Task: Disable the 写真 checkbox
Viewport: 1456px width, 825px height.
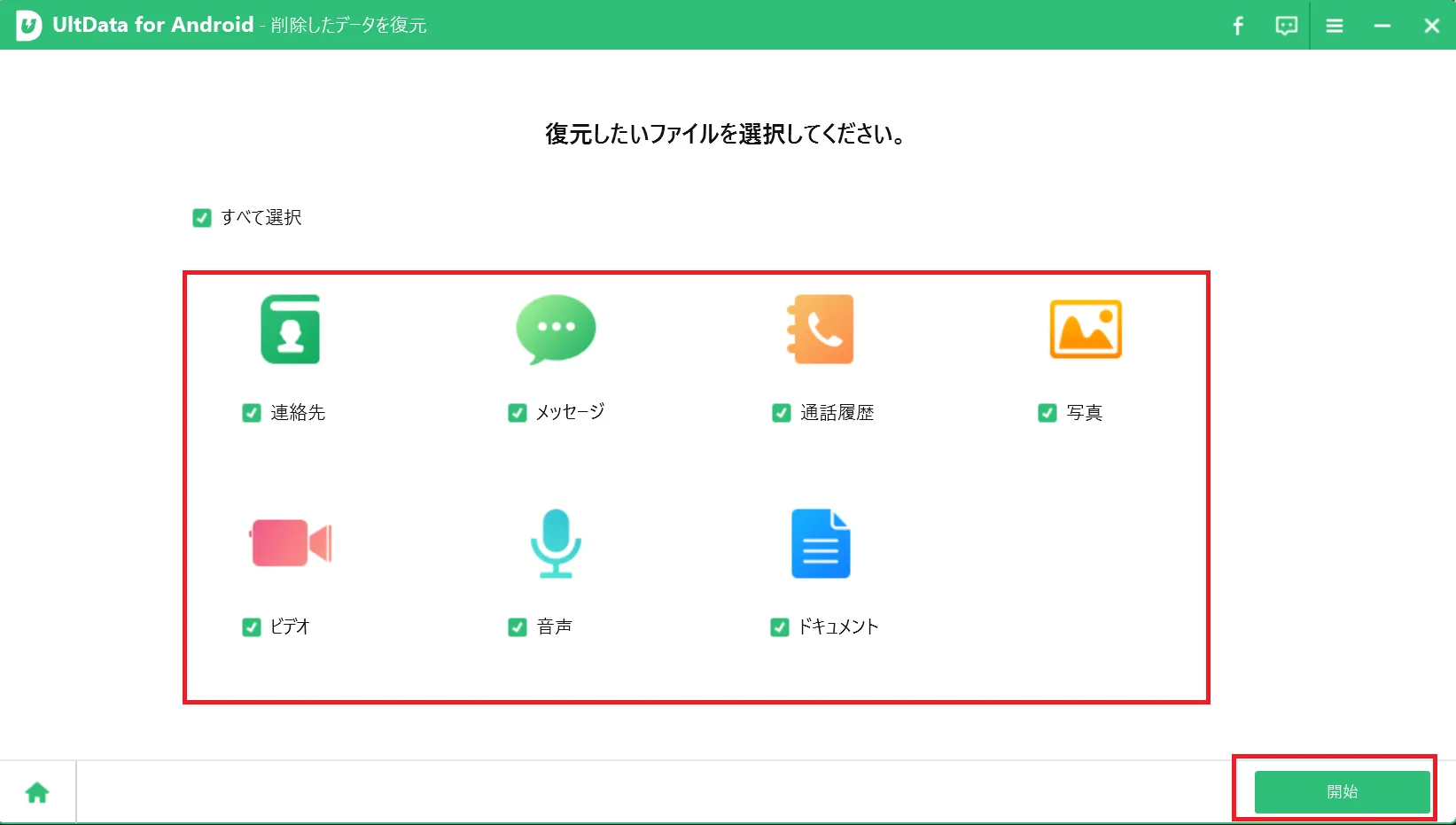Action: click(1047, 412)
